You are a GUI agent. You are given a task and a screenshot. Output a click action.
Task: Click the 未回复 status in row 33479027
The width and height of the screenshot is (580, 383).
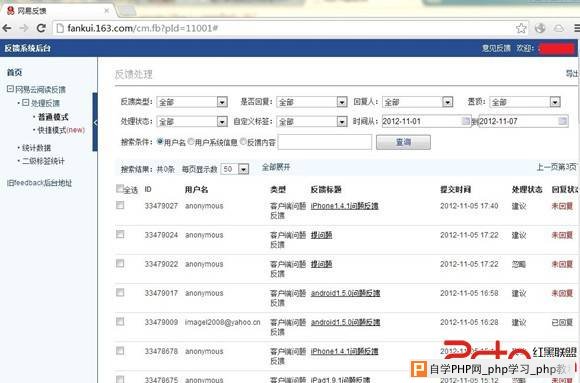[x=562, y=206]
